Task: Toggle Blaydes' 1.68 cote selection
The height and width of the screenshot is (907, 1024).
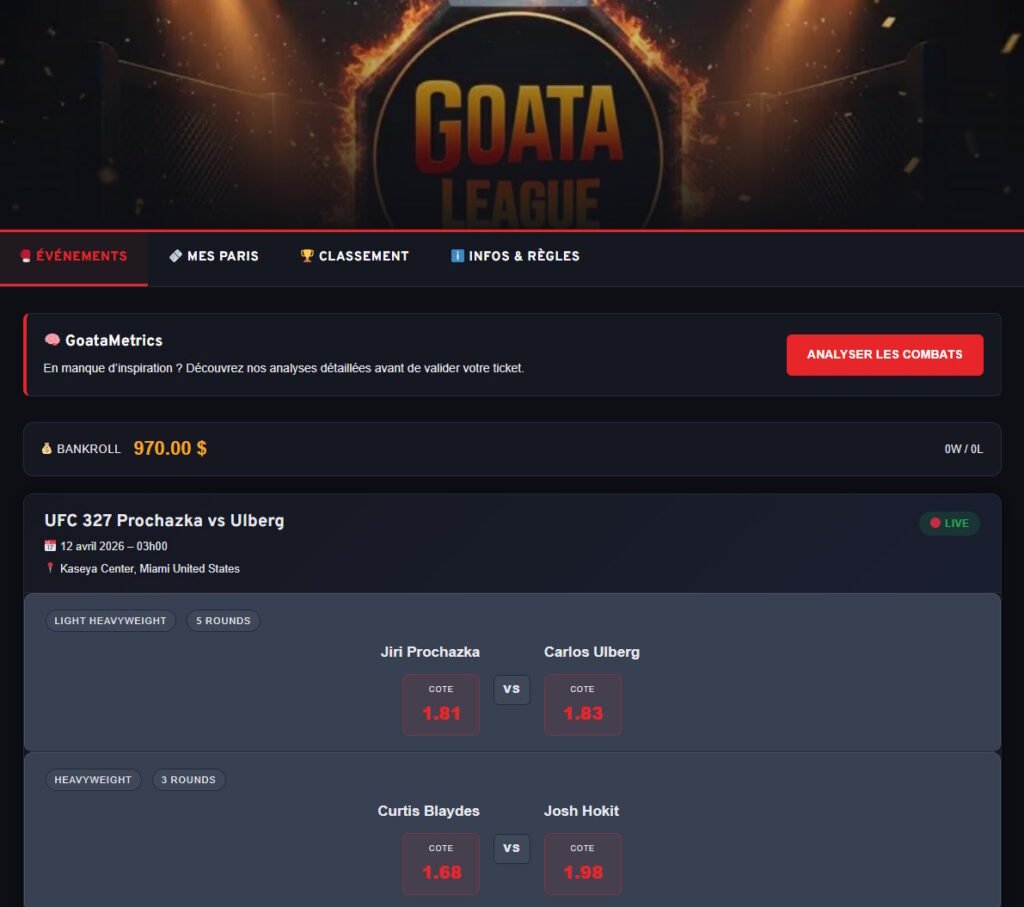Action: [441, 863]
